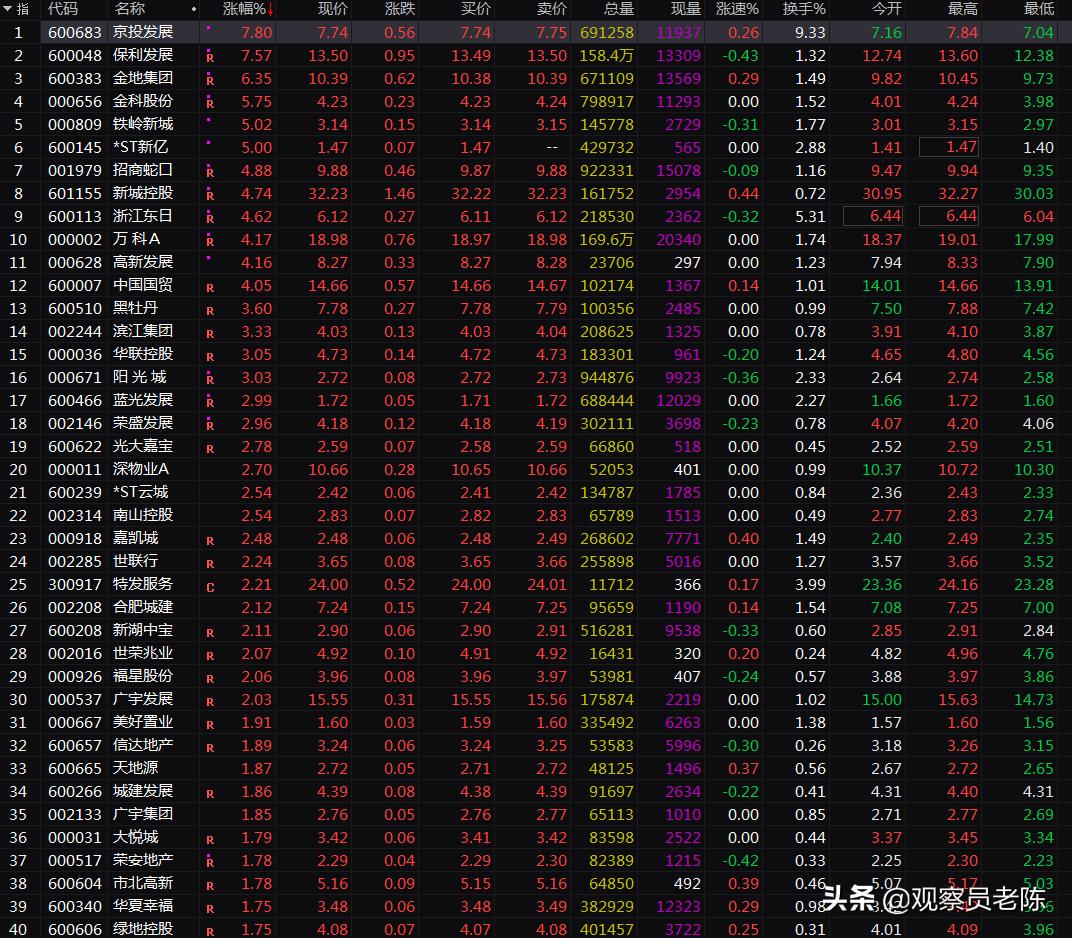Click the R marker icon for 金科股份

tap(210, 103)
